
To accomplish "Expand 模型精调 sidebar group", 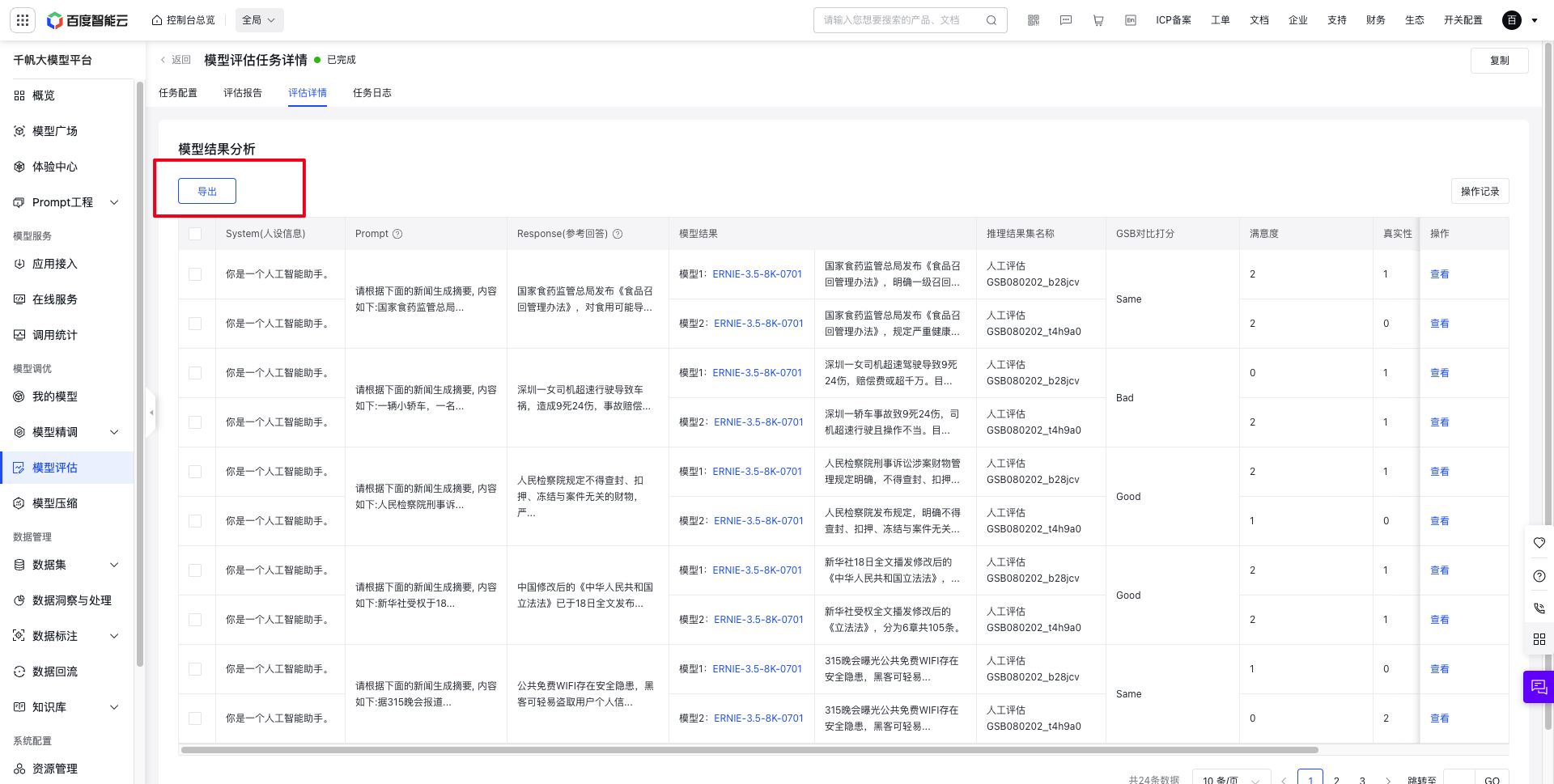I will tap(114, 432).
